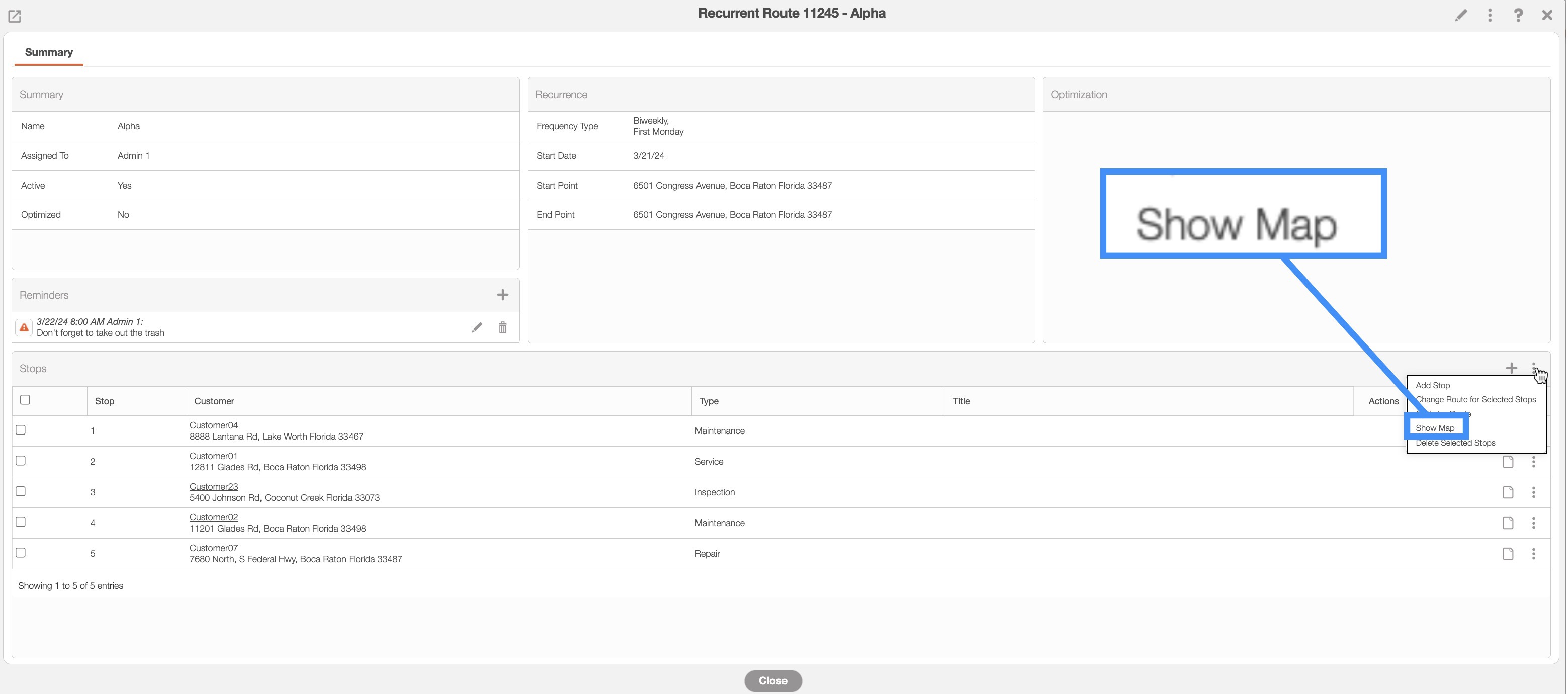Check the box for stop 1 Customer04
1568x694 pixels.
pos(21,430)
